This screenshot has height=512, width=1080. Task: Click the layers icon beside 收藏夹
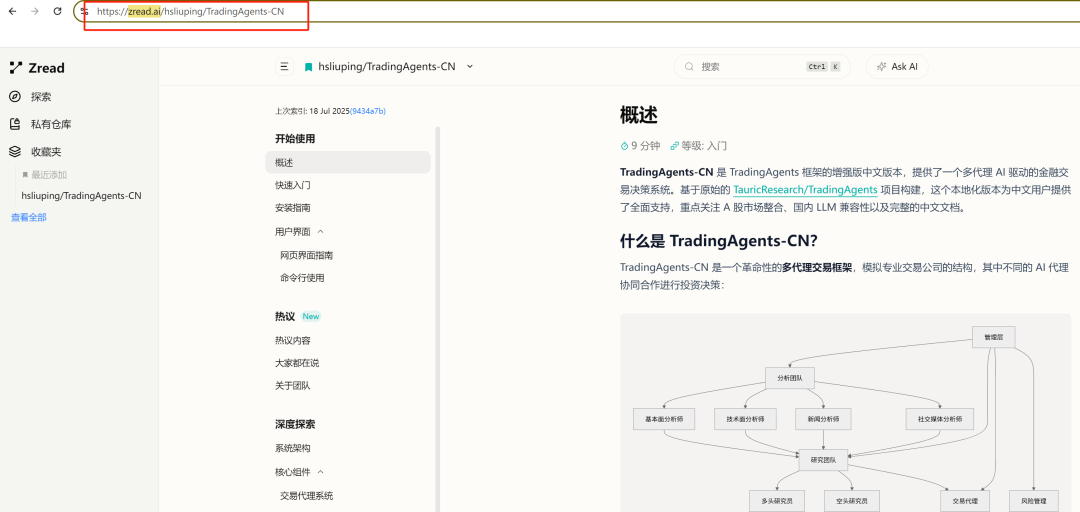point(14,152)
